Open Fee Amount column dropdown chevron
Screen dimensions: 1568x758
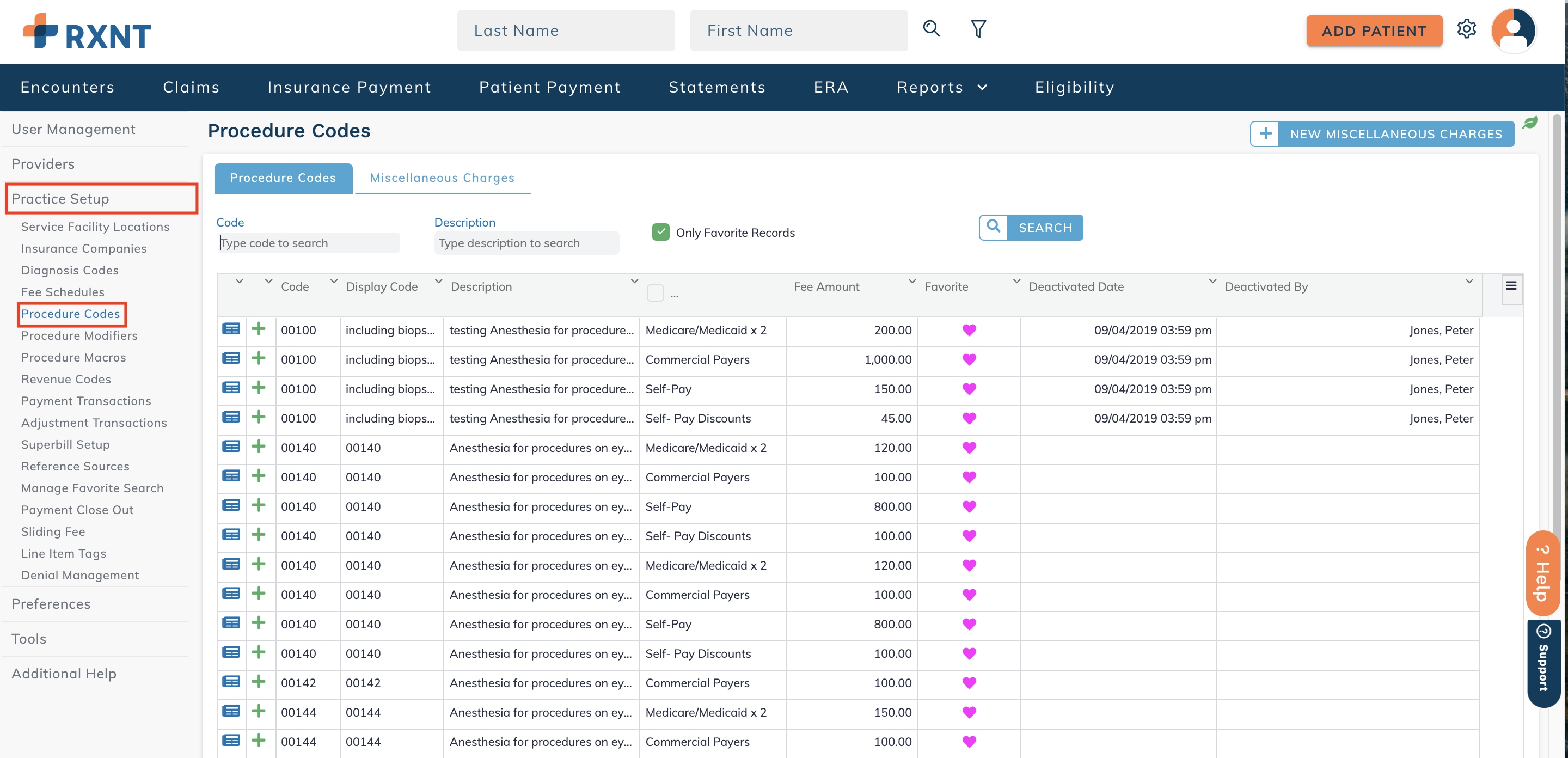tap(911, 282)
